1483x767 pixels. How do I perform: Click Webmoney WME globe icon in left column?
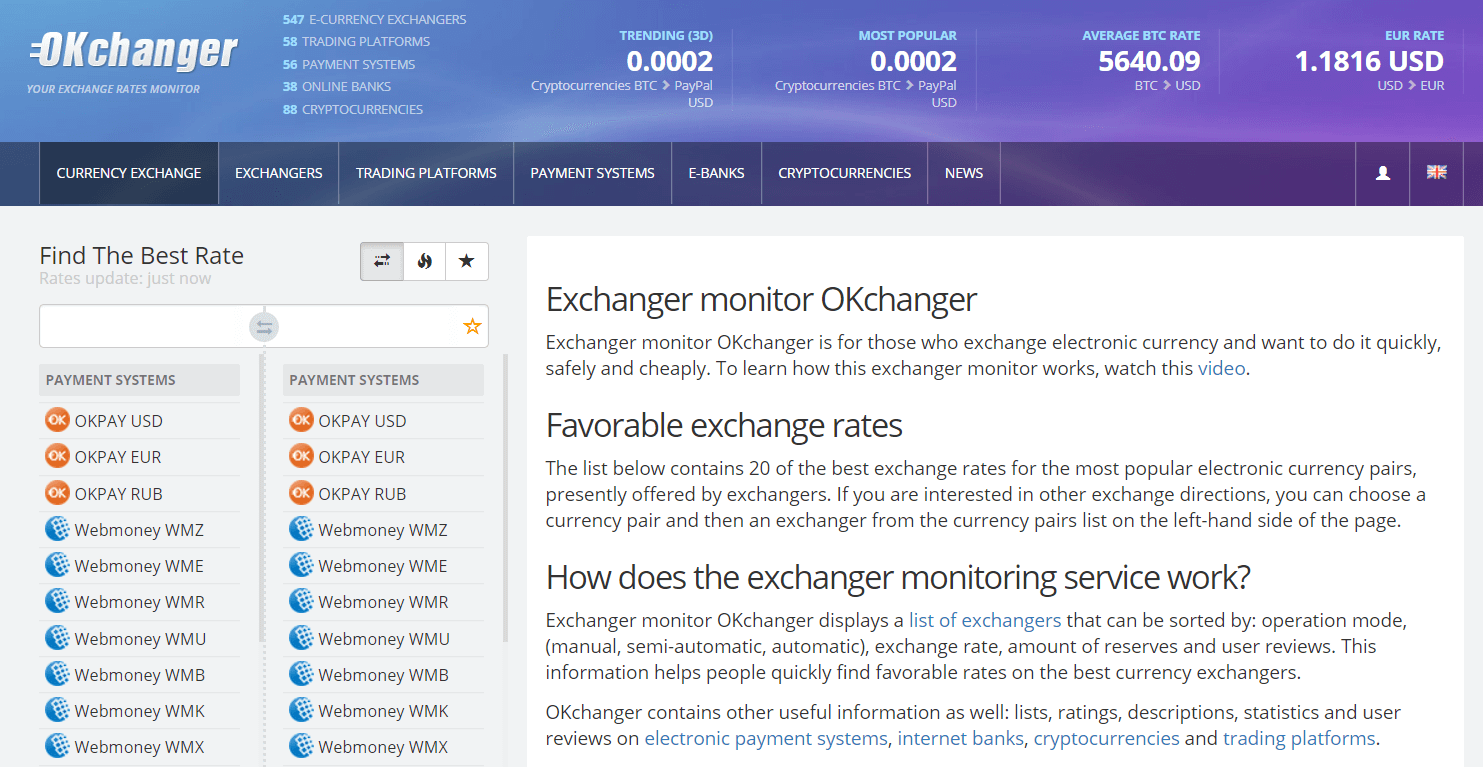pyautogui.click(x=57, y=565)
